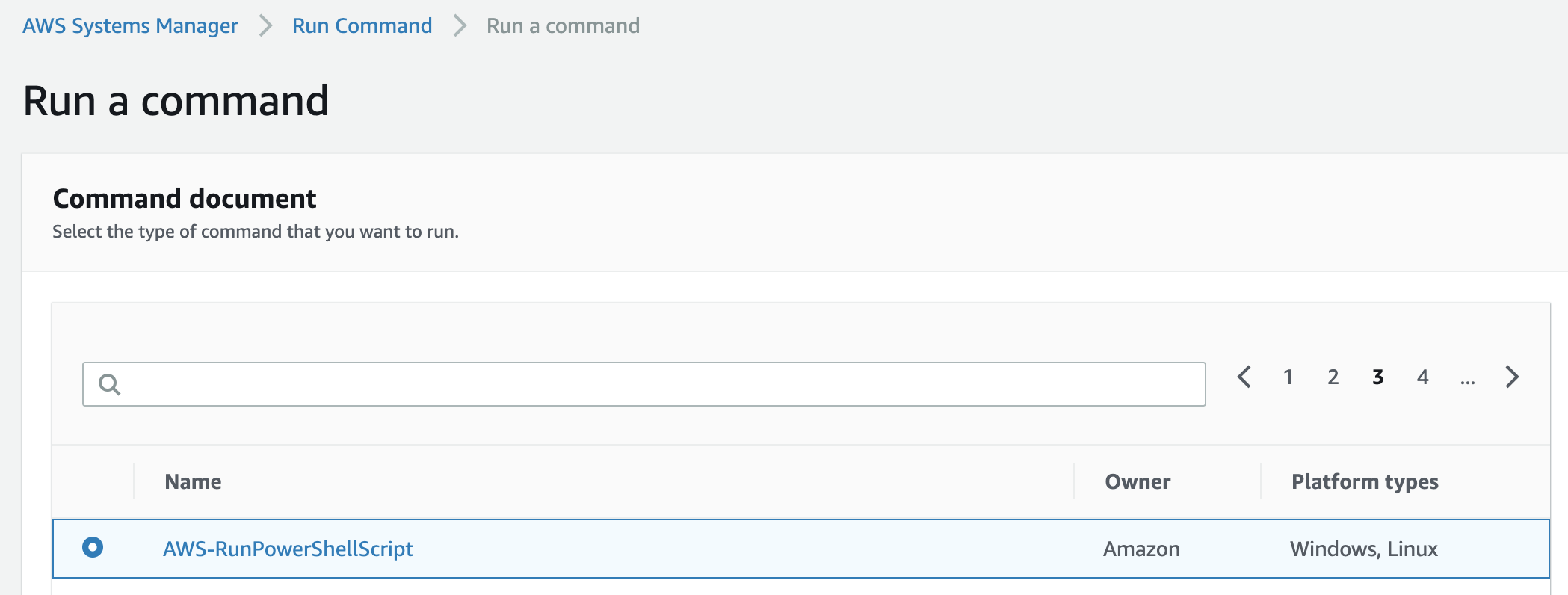Jump to page 4 of documents
Screen dimensions: 1568x595
point(1422,377)
